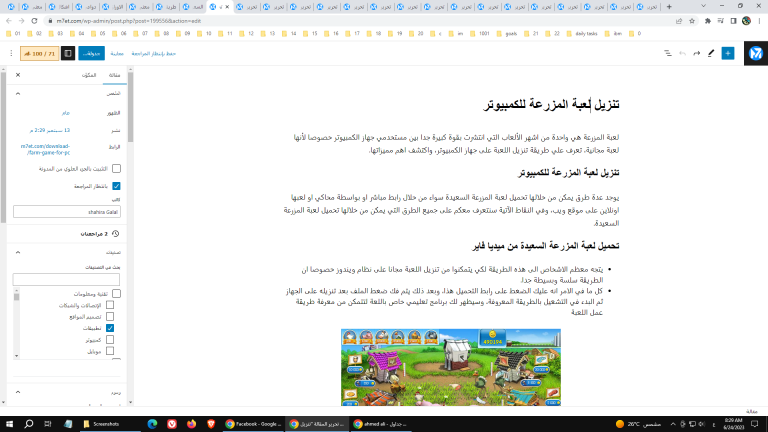The height and width of the screenshot is (432, 768).
Task: Click the site logo in top corner
Action: coord(756,53)
